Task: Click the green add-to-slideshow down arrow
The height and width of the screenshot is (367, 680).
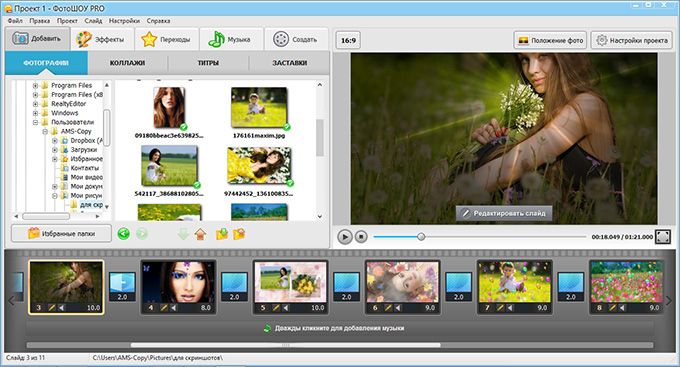Action: (x=183, y=234)
